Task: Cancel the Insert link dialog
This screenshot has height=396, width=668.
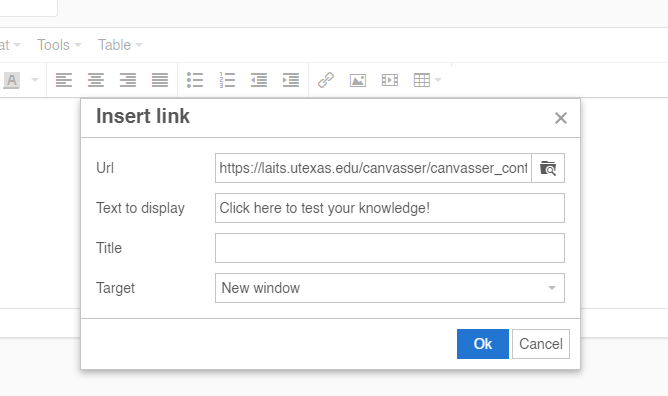Action: point(541,344)
